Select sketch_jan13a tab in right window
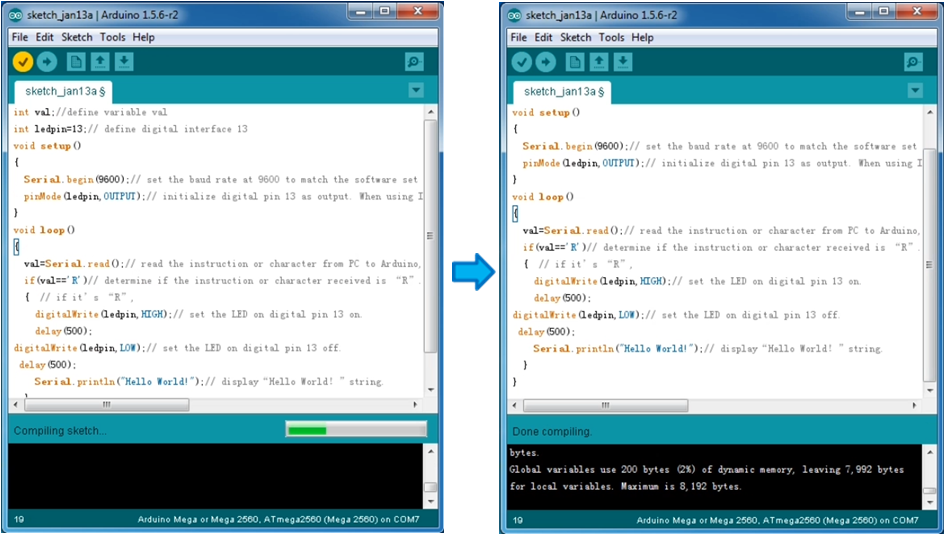Screen dimensions: 945x534 pos(562,92)
